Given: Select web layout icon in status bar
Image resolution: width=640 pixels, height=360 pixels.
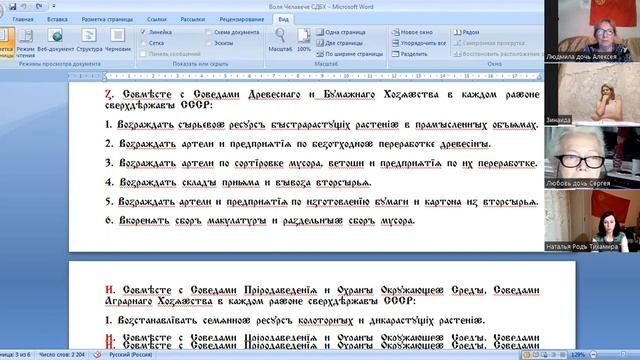Looking at the screenshot, I should 544,355.
